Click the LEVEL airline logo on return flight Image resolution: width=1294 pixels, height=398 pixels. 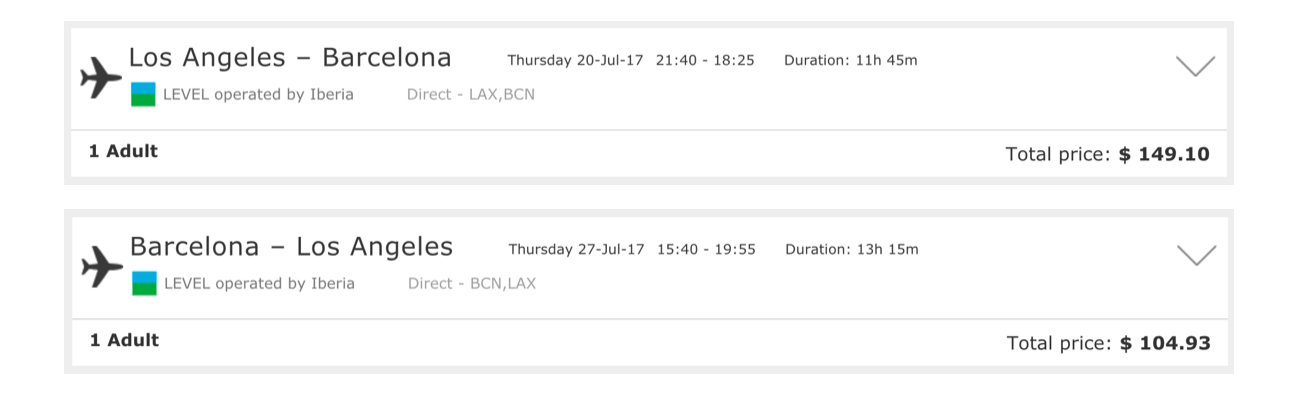coord(144,283)
